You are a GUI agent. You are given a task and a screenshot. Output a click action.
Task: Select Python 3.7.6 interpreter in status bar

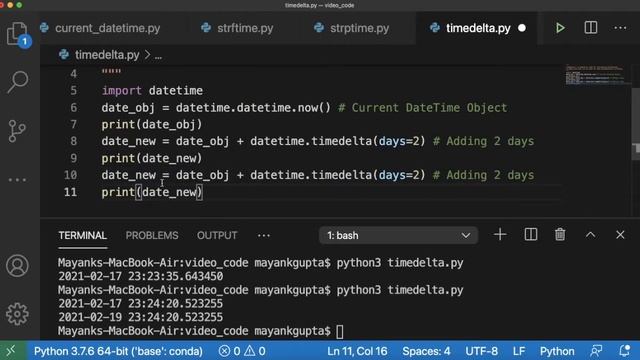pos(118,351)
